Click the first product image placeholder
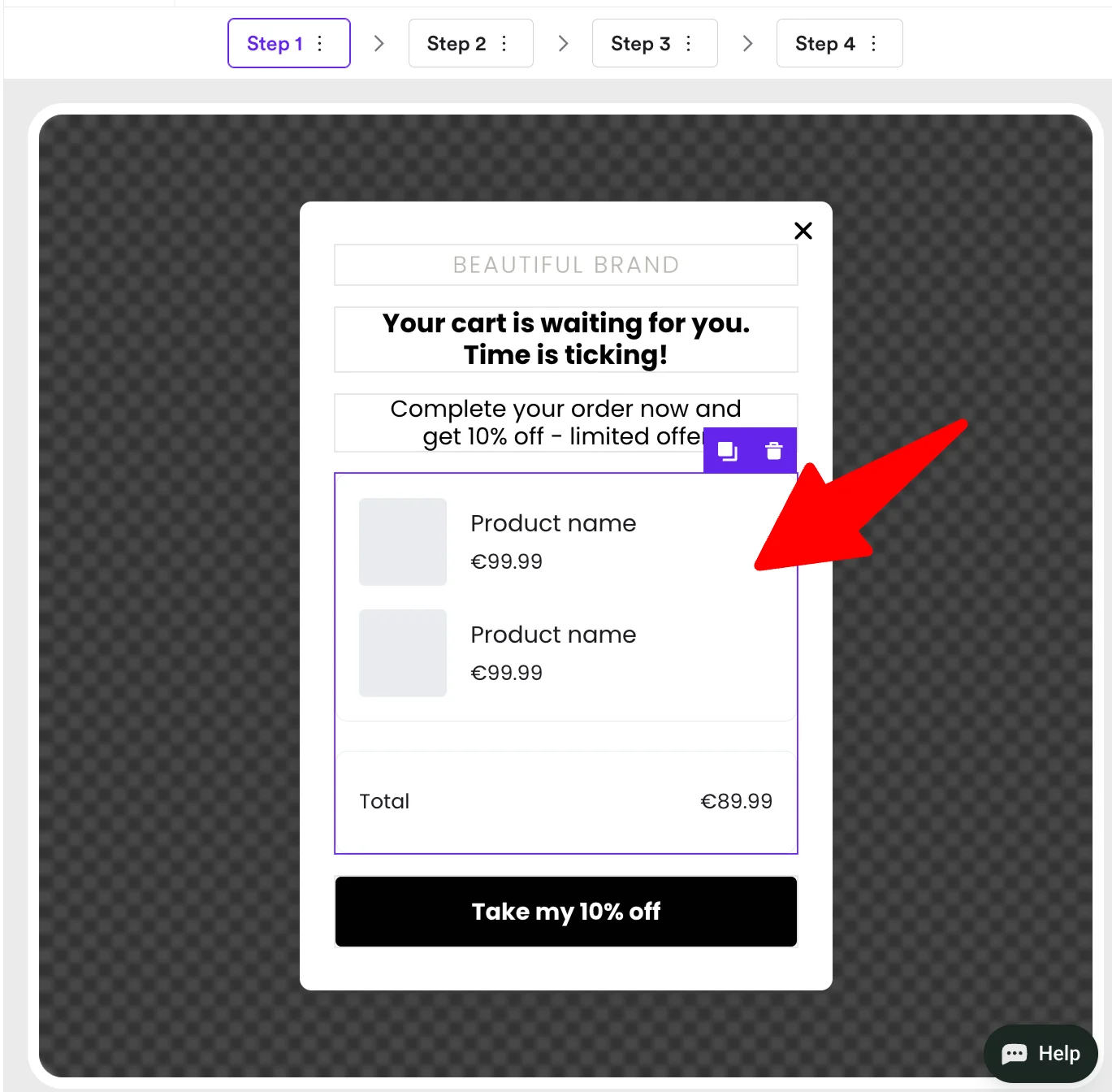Screen dimensions: 1112x1092 click(403, 542)
